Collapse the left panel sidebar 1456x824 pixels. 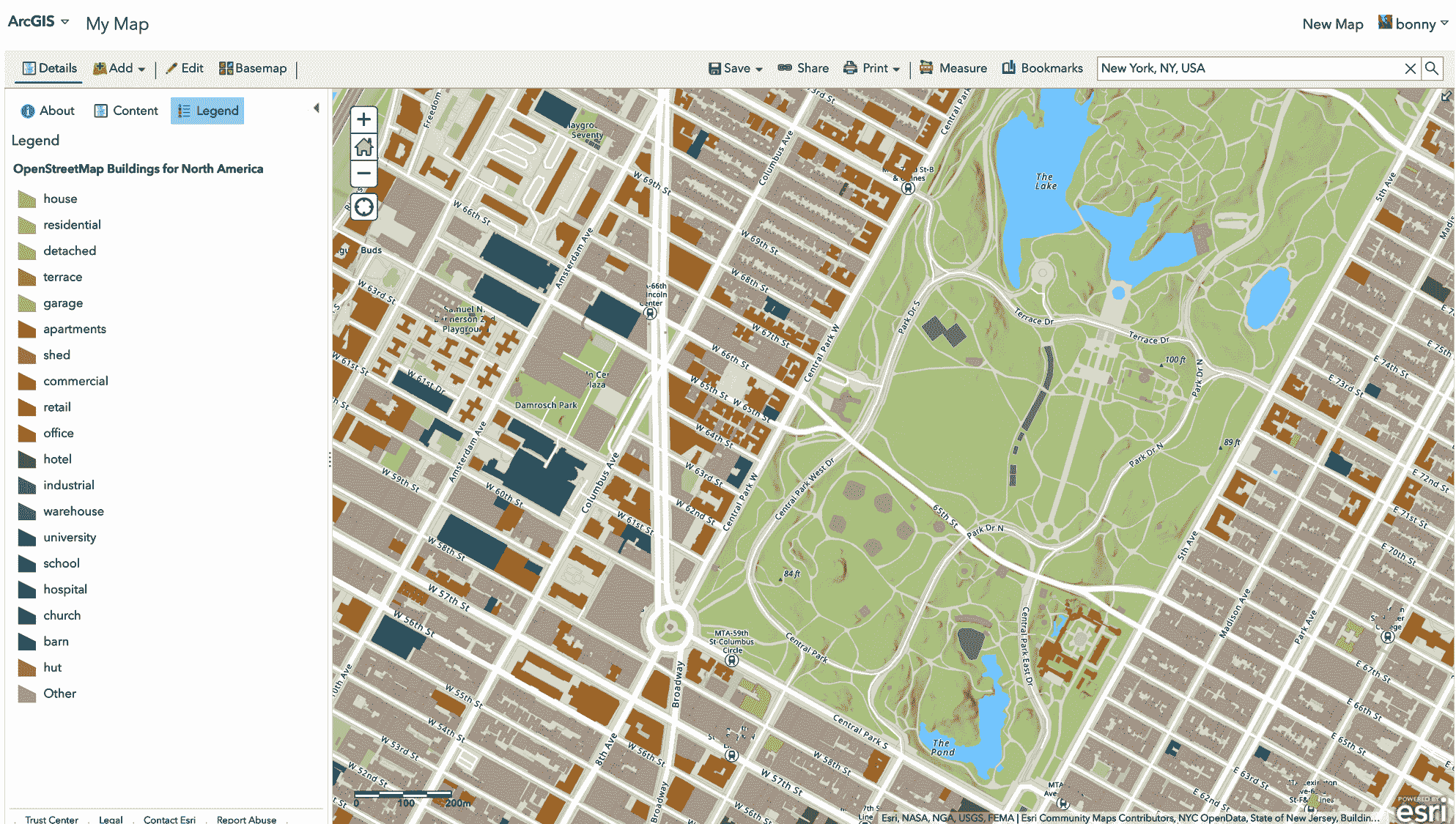coord(317,108)
